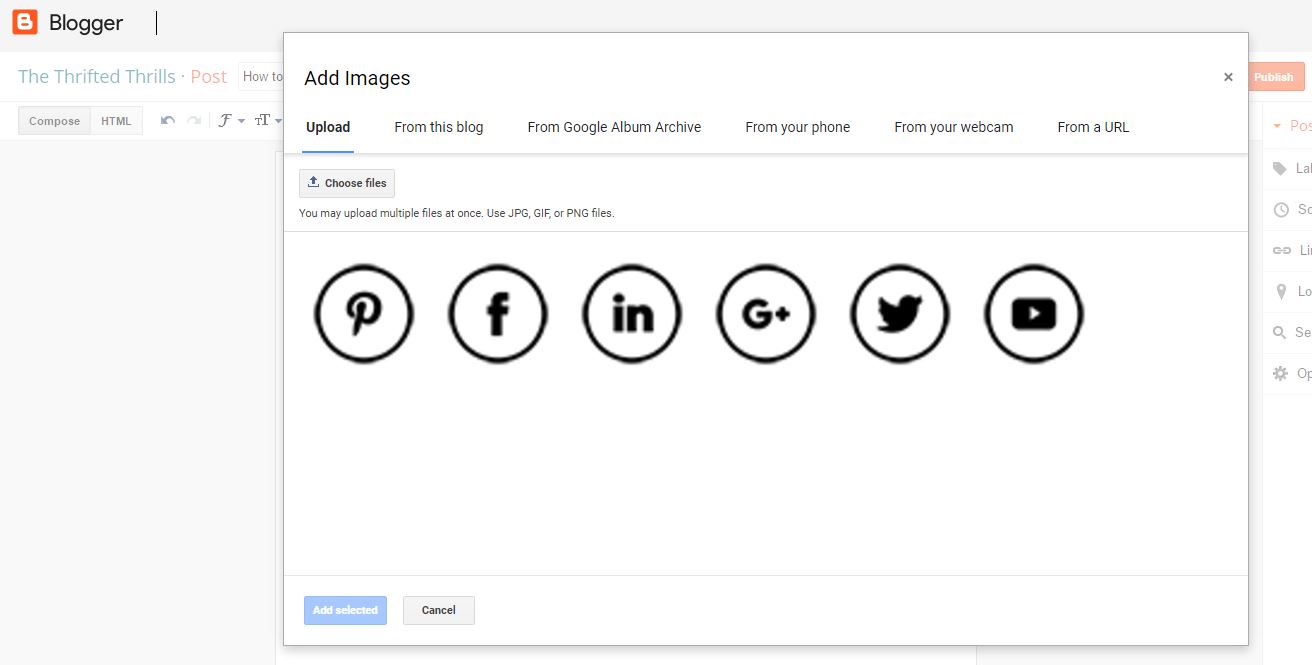
Task: Click the Blogger logo icon
Action: [x=23, y=22]
